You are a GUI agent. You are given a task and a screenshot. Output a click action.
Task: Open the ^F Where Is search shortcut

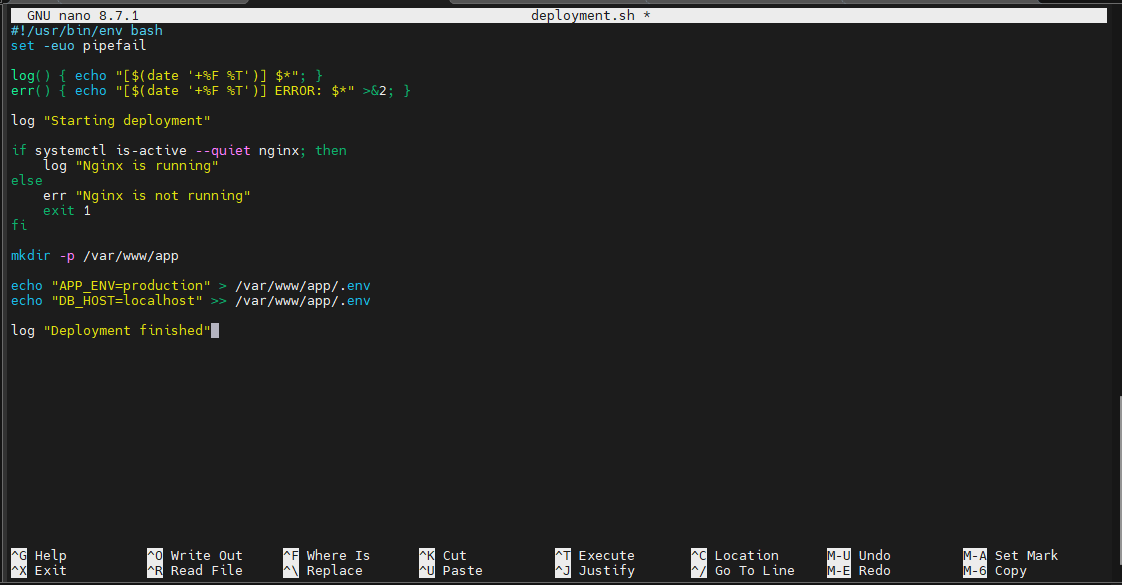[x=326, y=556]
